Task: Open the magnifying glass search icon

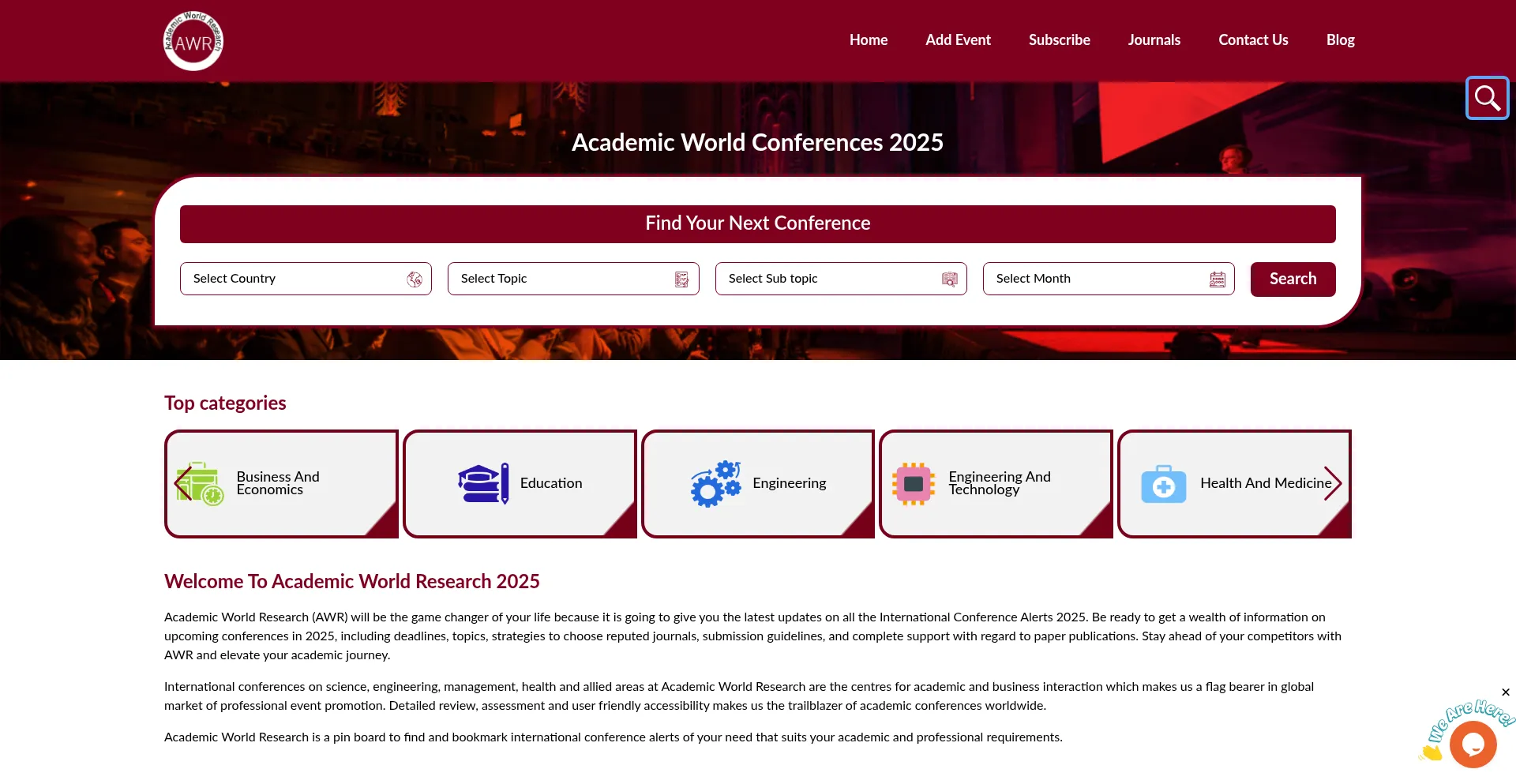Action: (x=1487, y=98)
